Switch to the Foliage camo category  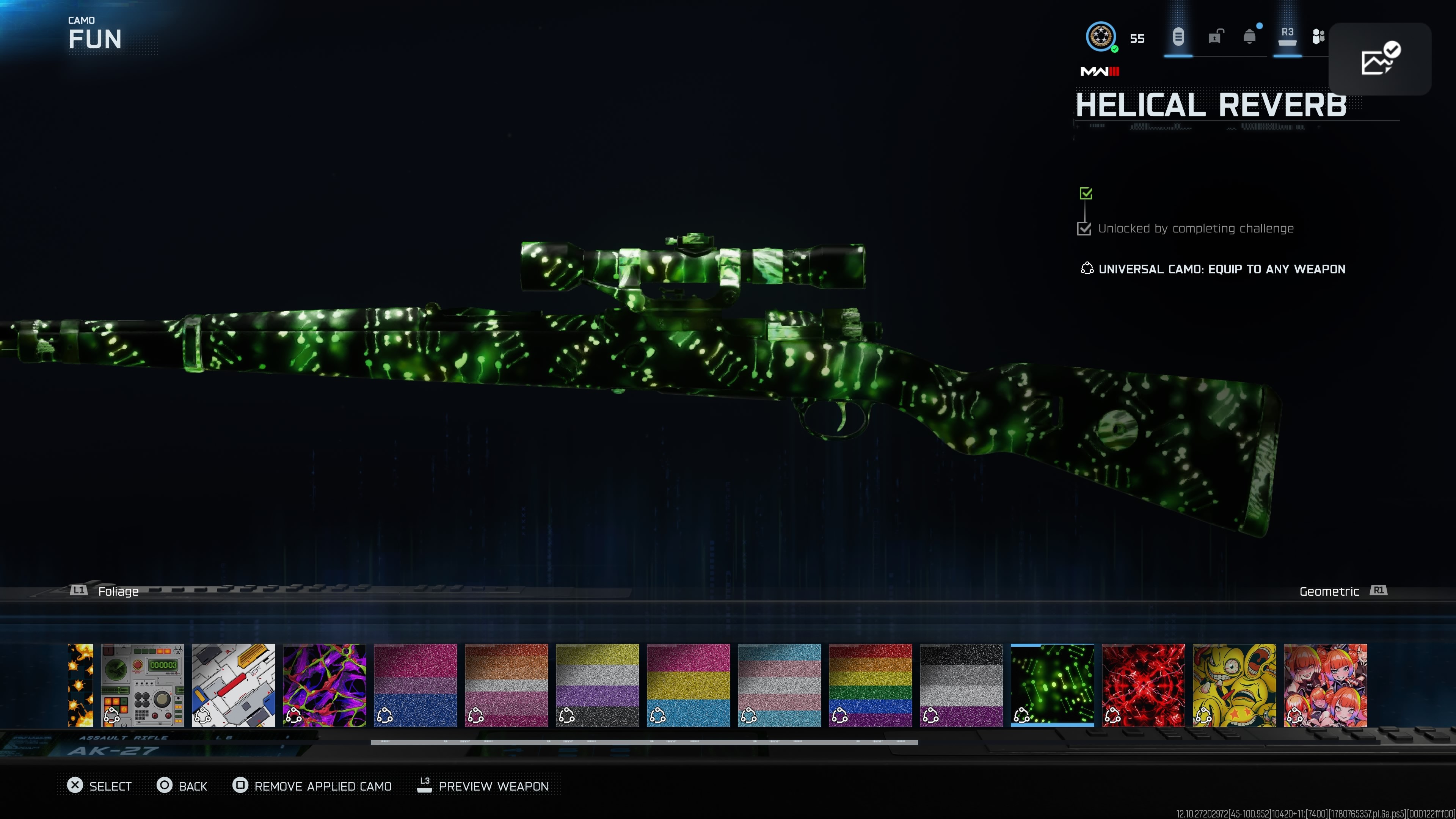(105, 591)
